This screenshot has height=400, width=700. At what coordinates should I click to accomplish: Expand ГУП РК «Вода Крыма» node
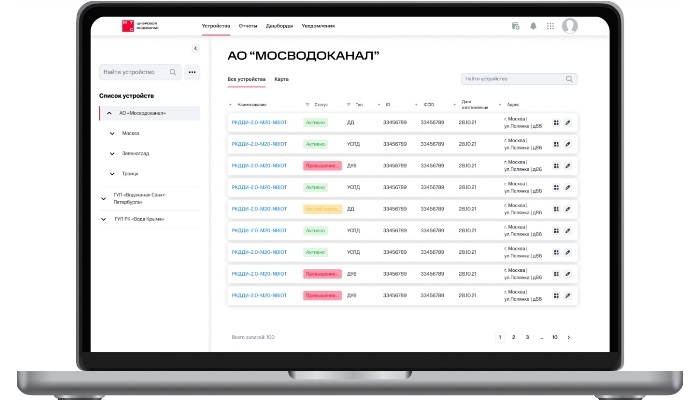[x=104, y=219]
